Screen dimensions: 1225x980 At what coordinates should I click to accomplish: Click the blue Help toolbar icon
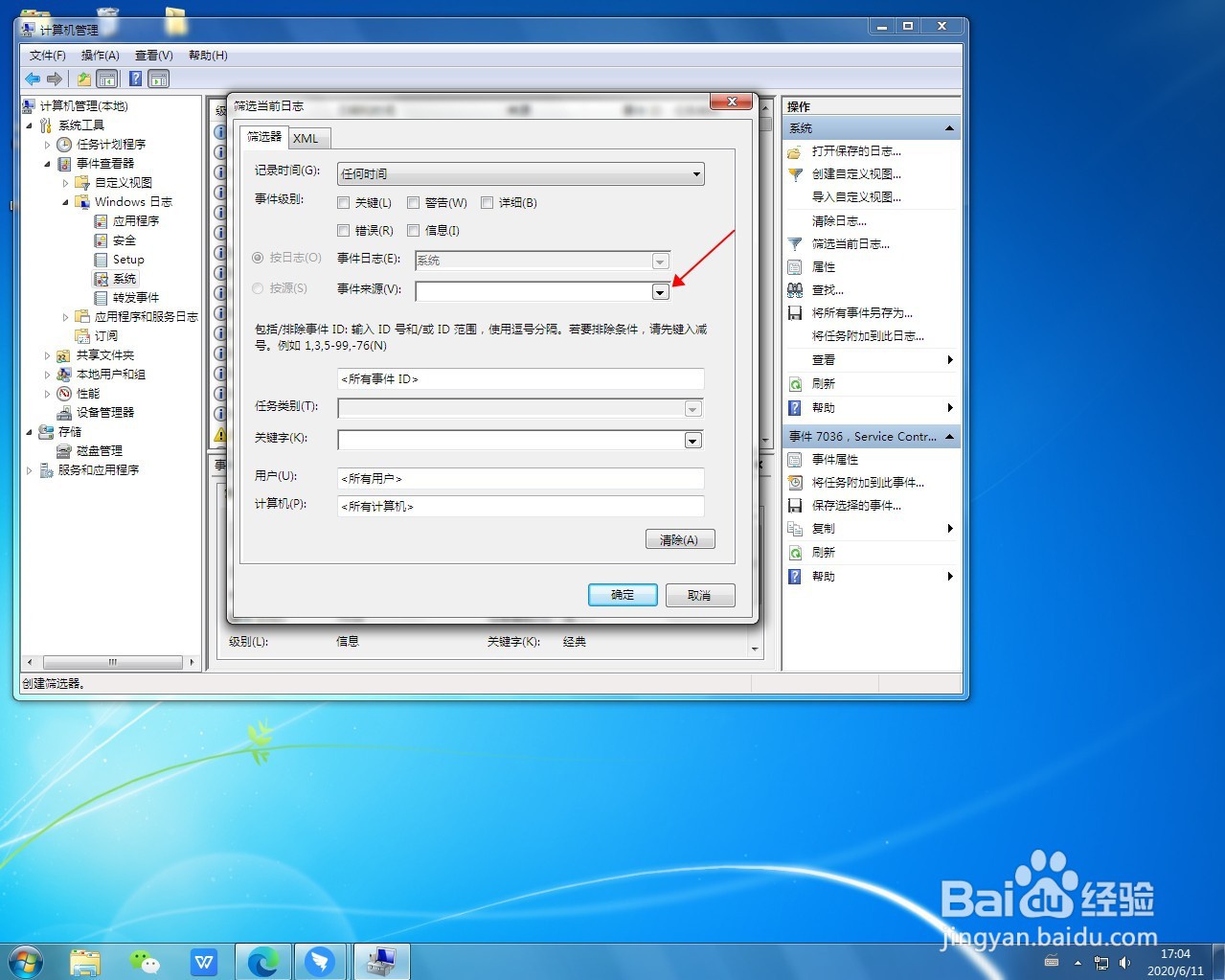tap(136, 80)
